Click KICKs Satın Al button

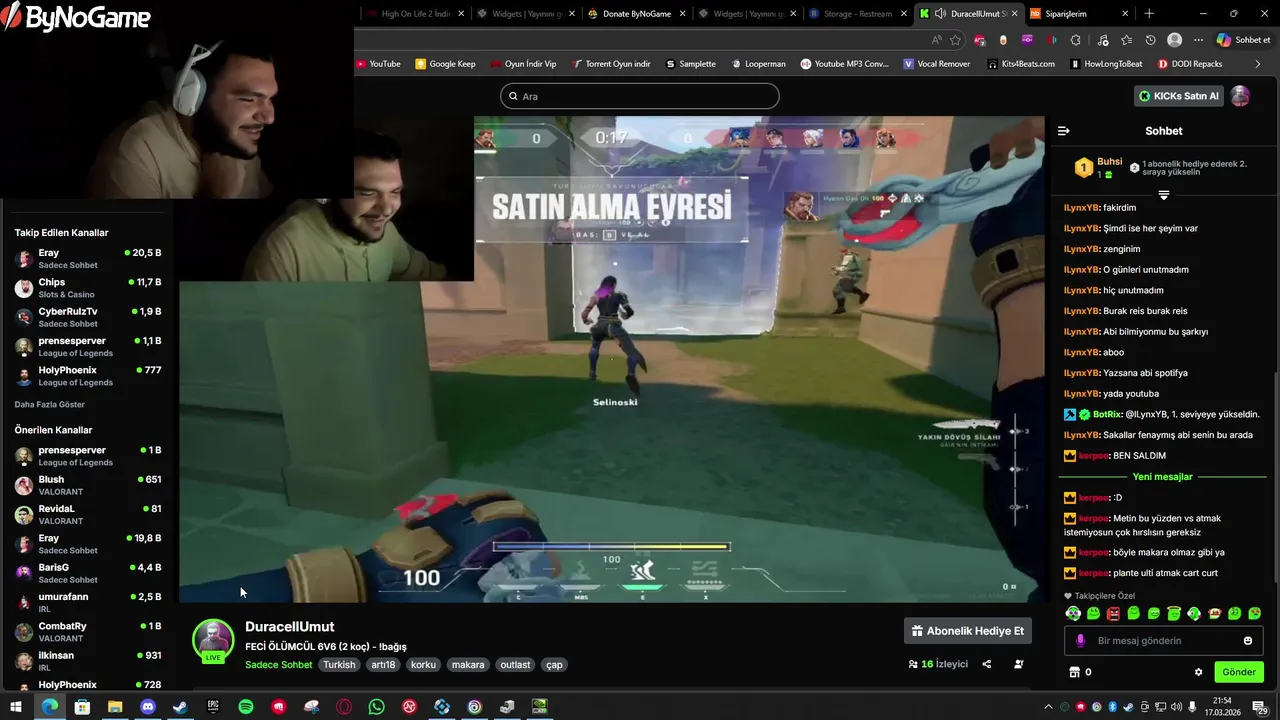(1179, 96)
